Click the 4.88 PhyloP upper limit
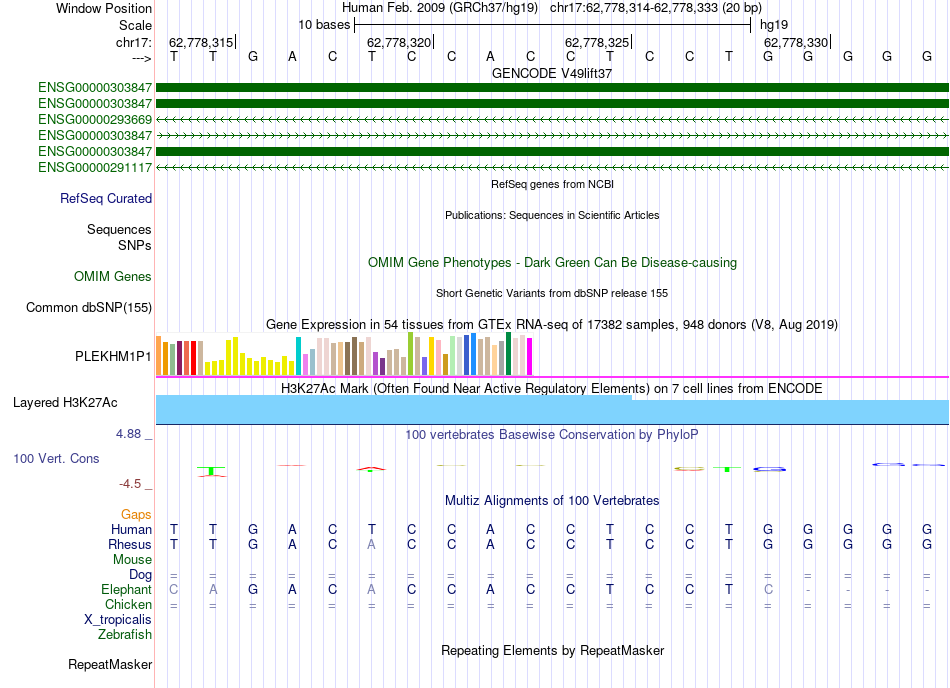This screenshot has height=688, width=950. point(128,434)
